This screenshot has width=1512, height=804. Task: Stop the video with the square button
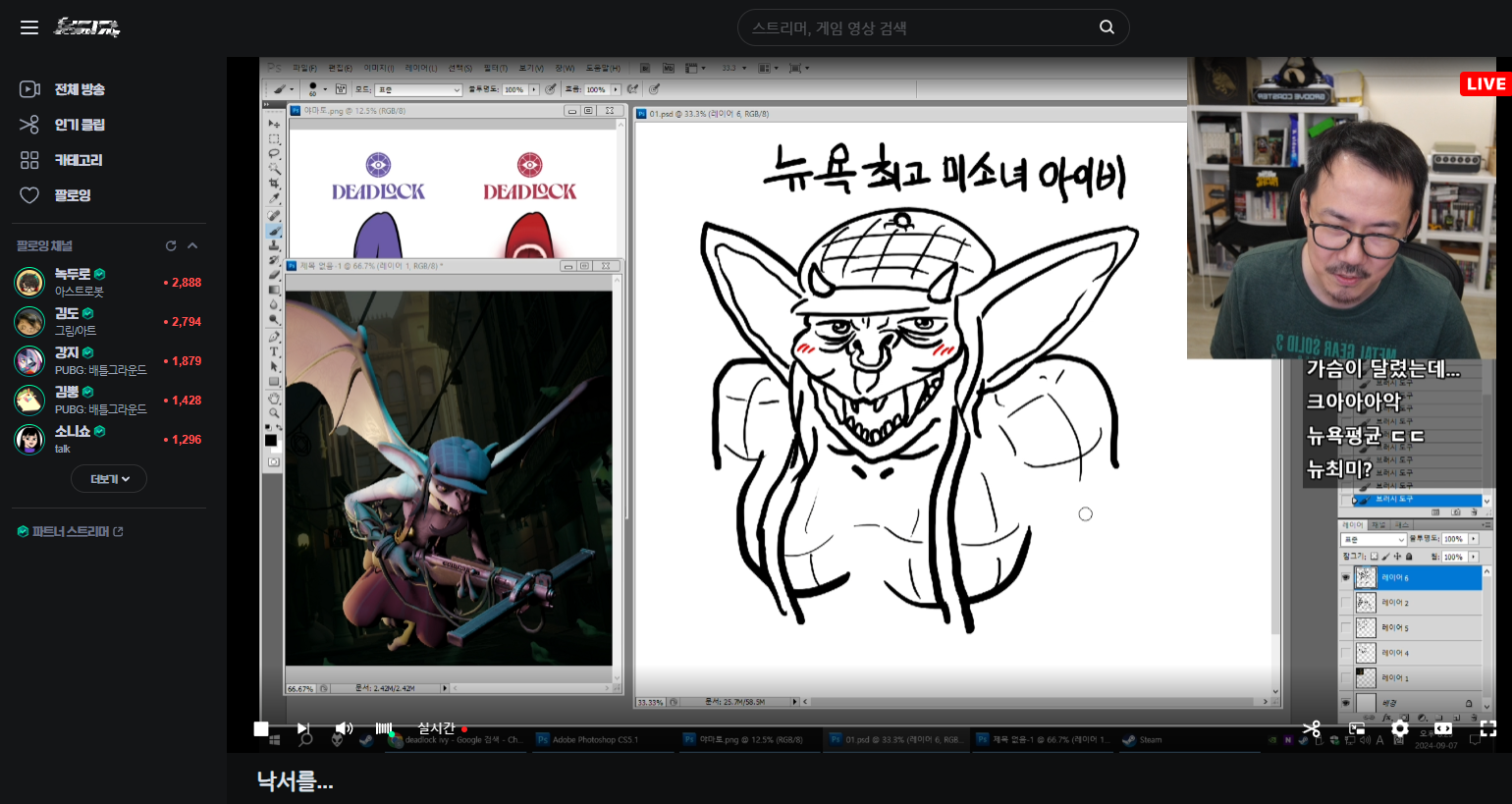click(x=261, y=728)
